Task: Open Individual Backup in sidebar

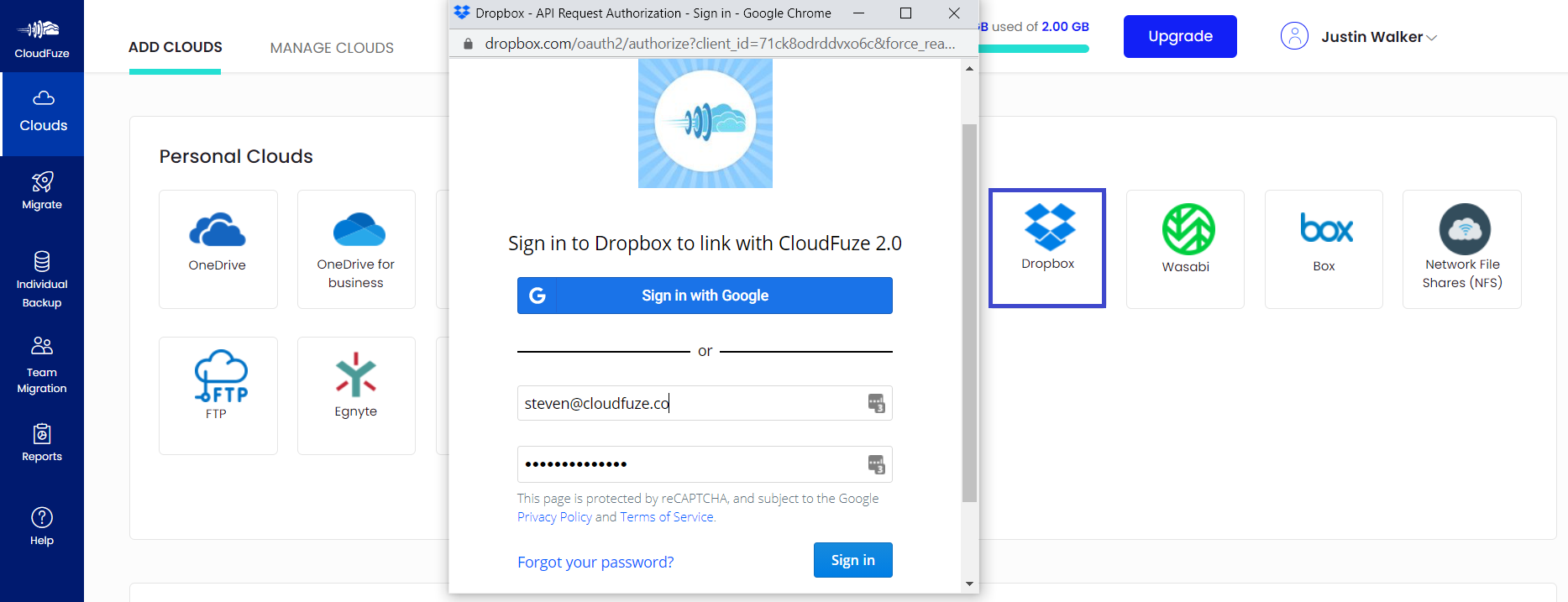Action: pos(42,281)
